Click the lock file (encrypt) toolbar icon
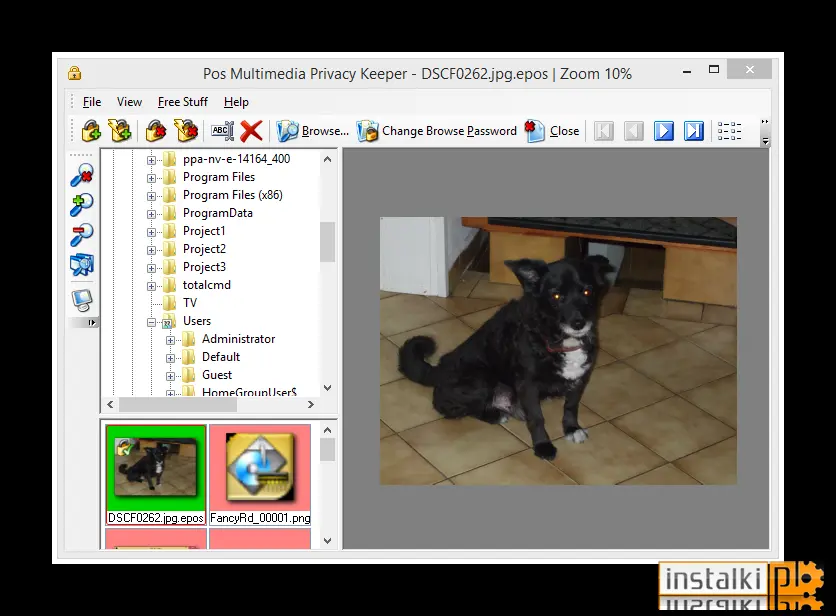 coord(91,131)
